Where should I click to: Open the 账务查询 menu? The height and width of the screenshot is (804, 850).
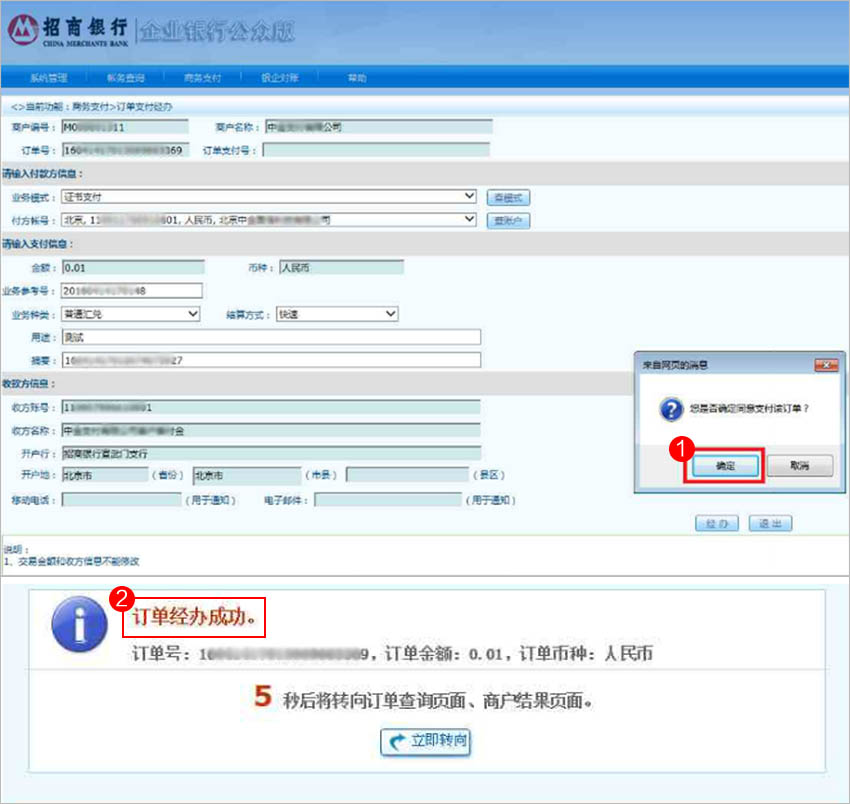click(126, 78)
